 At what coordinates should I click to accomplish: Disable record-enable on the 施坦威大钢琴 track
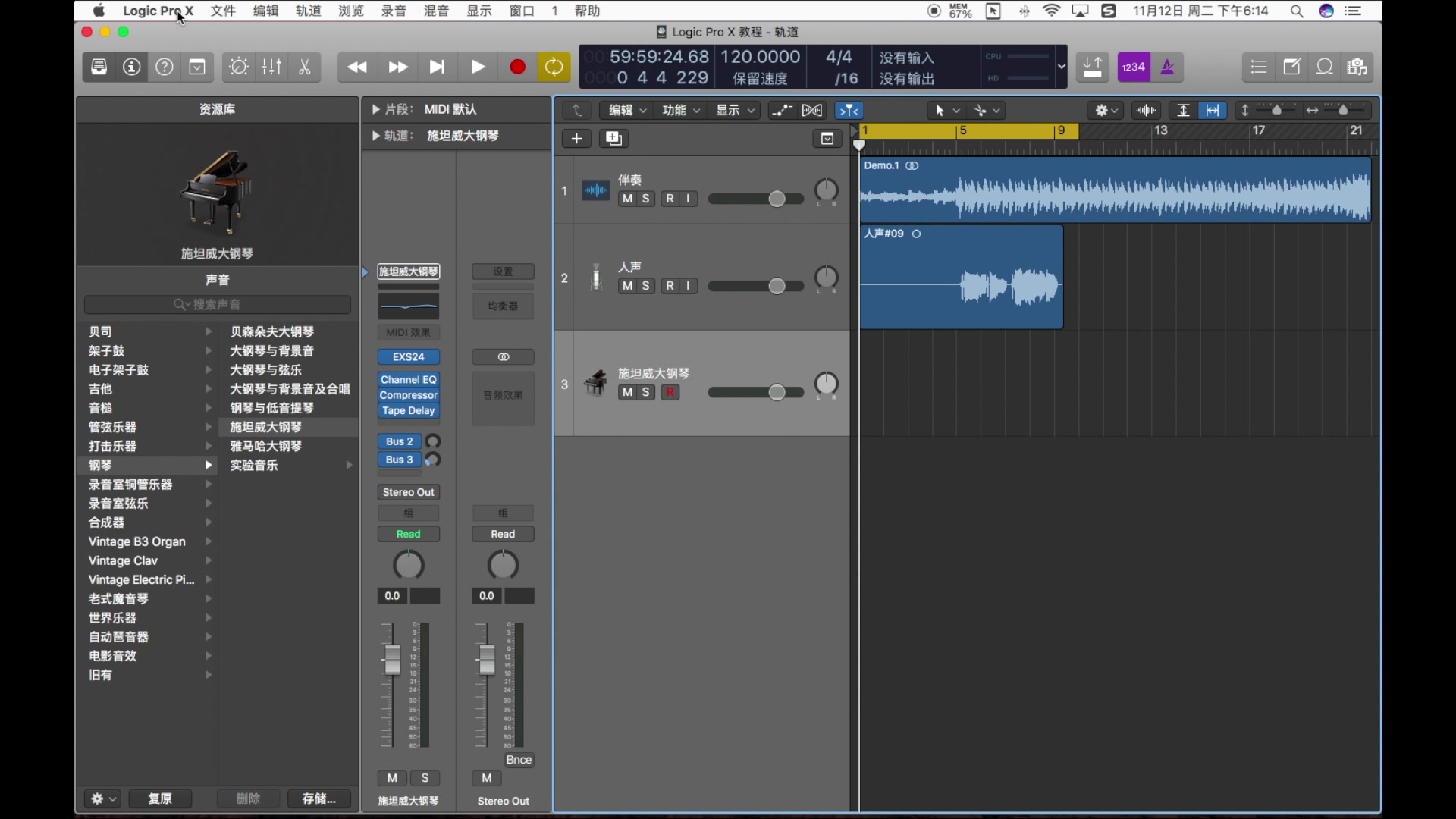tap(670, 392)
